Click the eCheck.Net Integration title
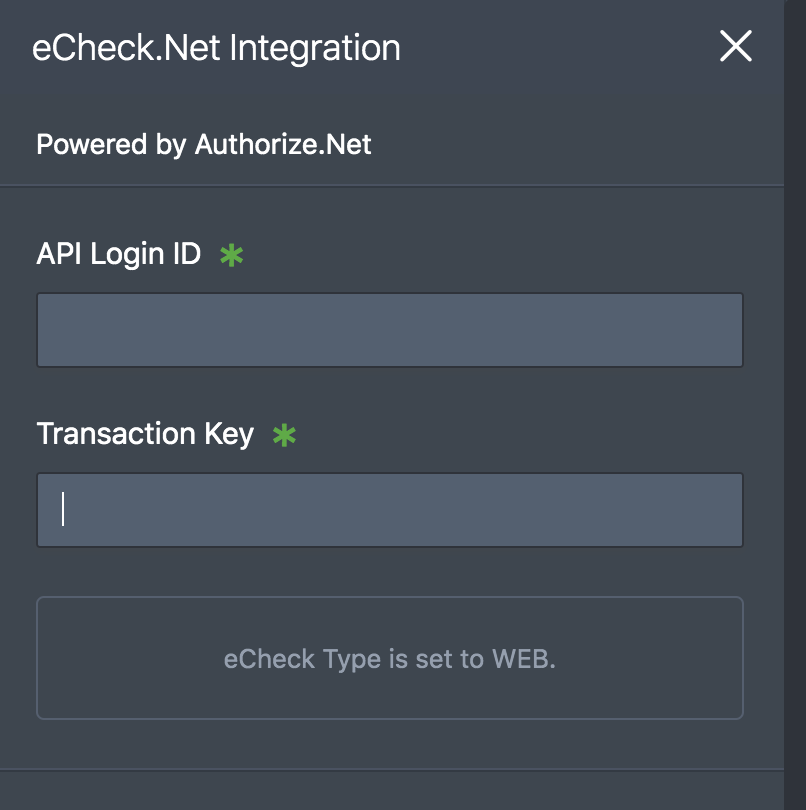Image resolution: width=806 pixels, height=810 pixels. coord(216,48)
